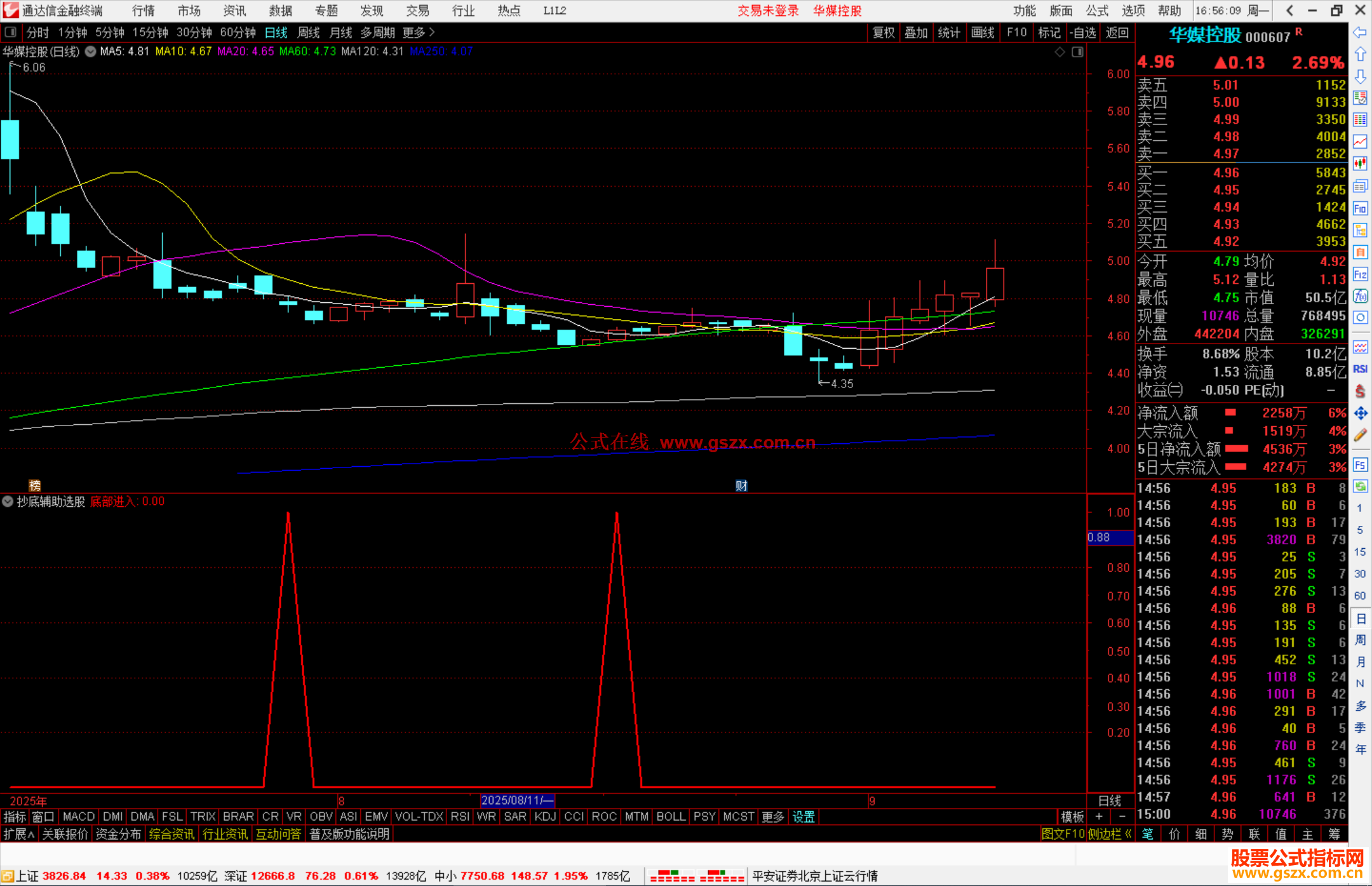Screen dimensions: 1372x886
Task: Toggle the 画线 drawing line button
Action: 983,32
